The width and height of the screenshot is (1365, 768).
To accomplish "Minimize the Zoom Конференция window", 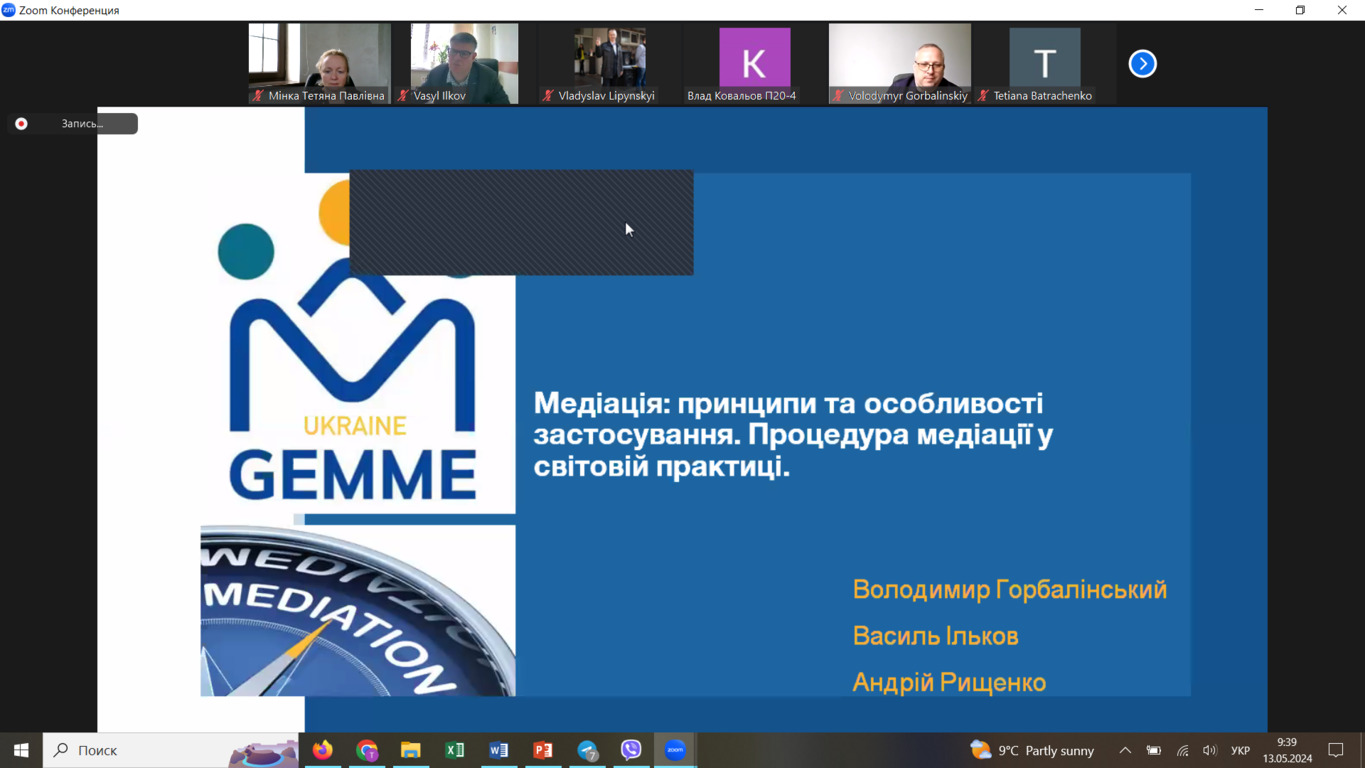I will [x=1259, y=10].
